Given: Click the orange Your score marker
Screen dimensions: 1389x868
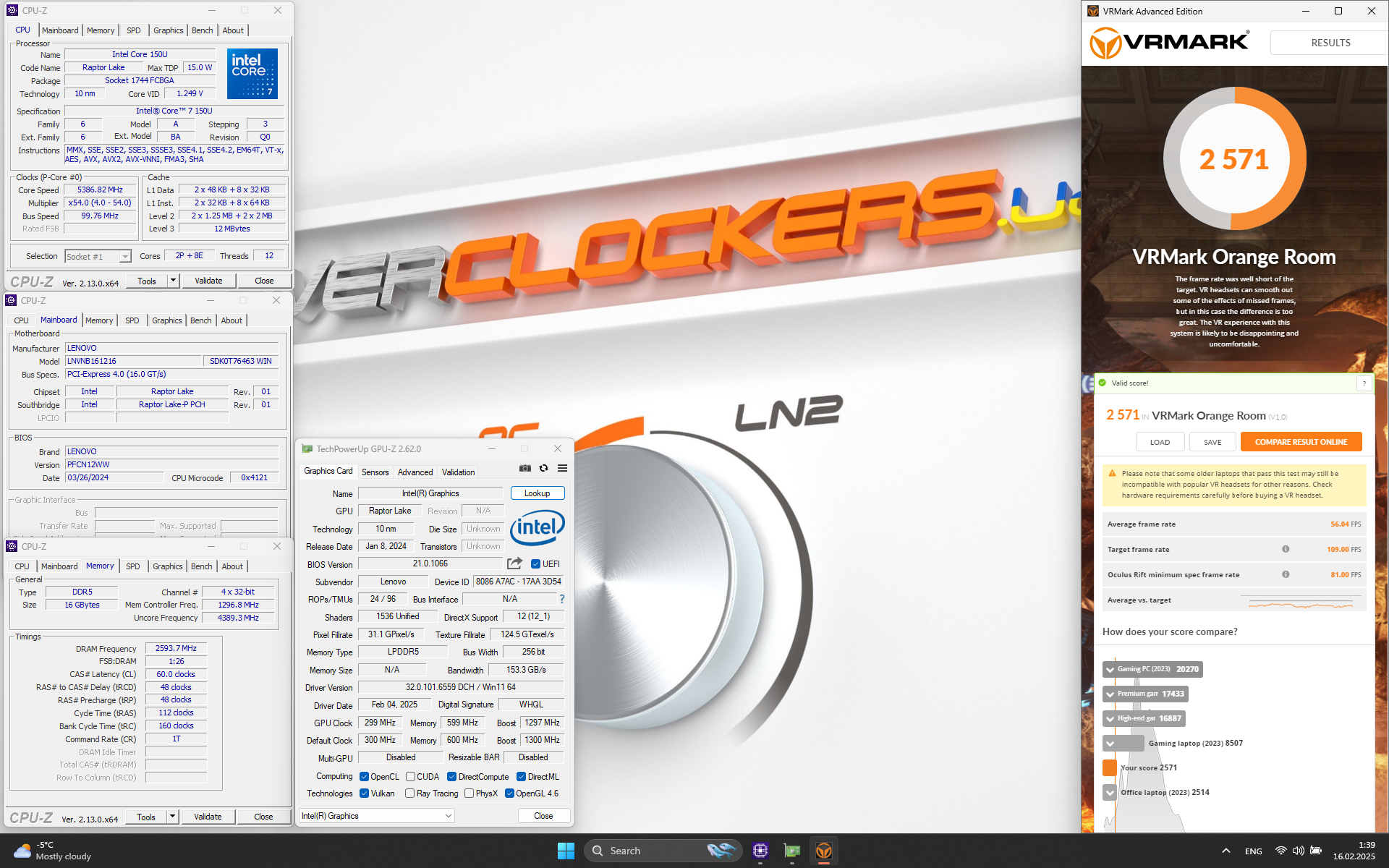Looking at the screenshot, I should (x=1110, y=767).
